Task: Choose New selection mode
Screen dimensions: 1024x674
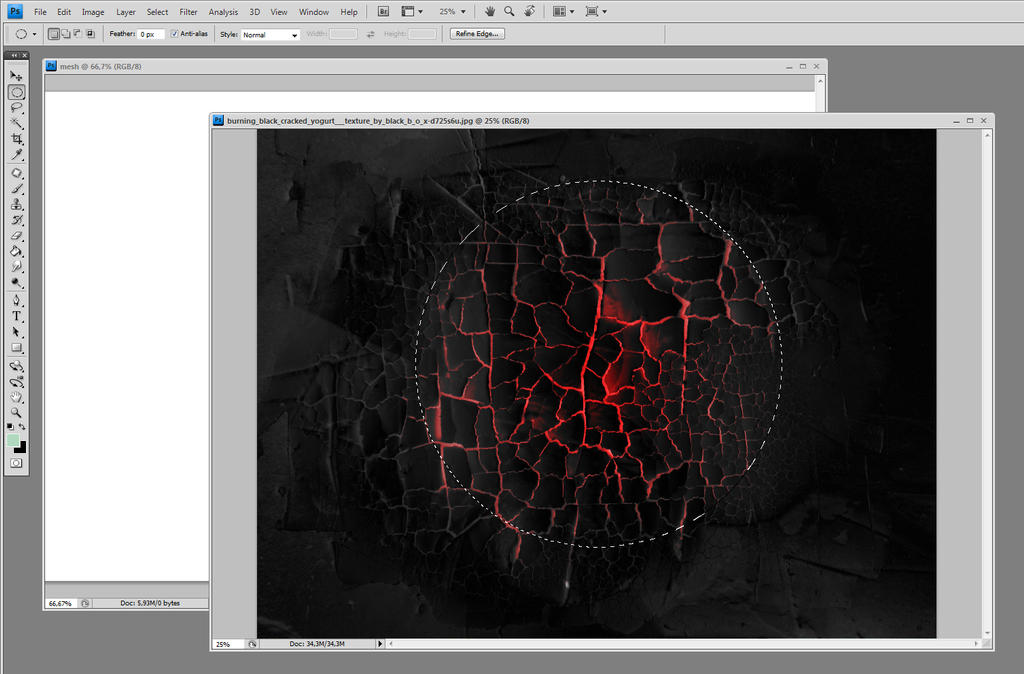Action: (54, 34)
